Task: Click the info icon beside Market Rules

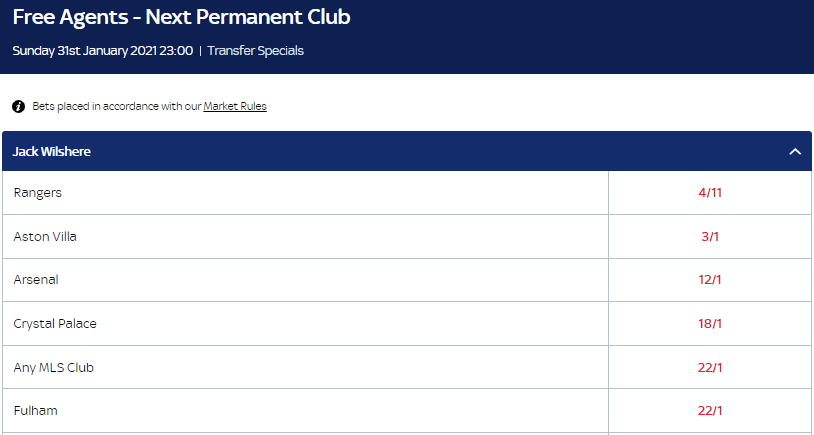Action: point(18,106)
